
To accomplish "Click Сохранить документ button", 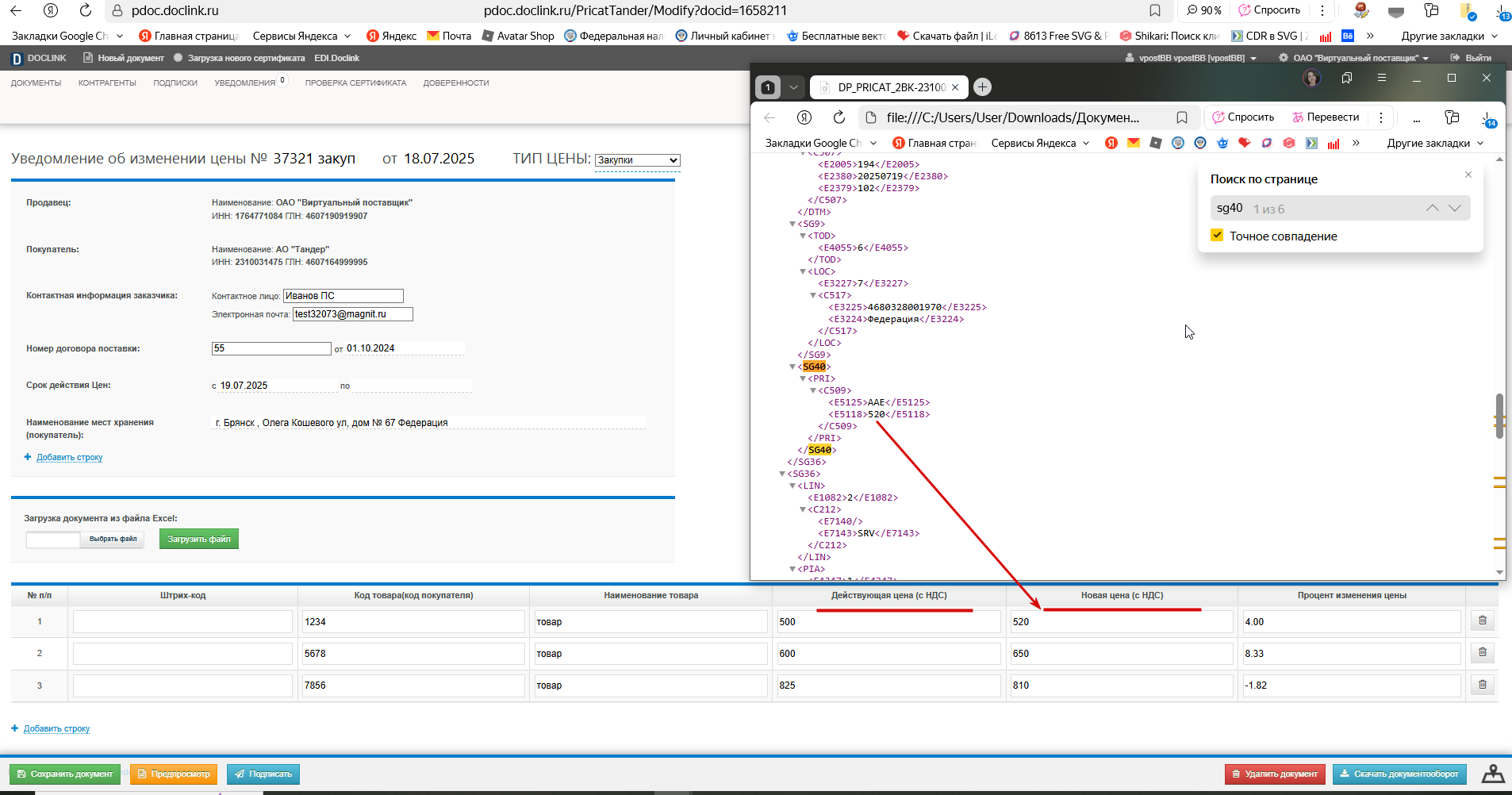I will click(65, 774).
